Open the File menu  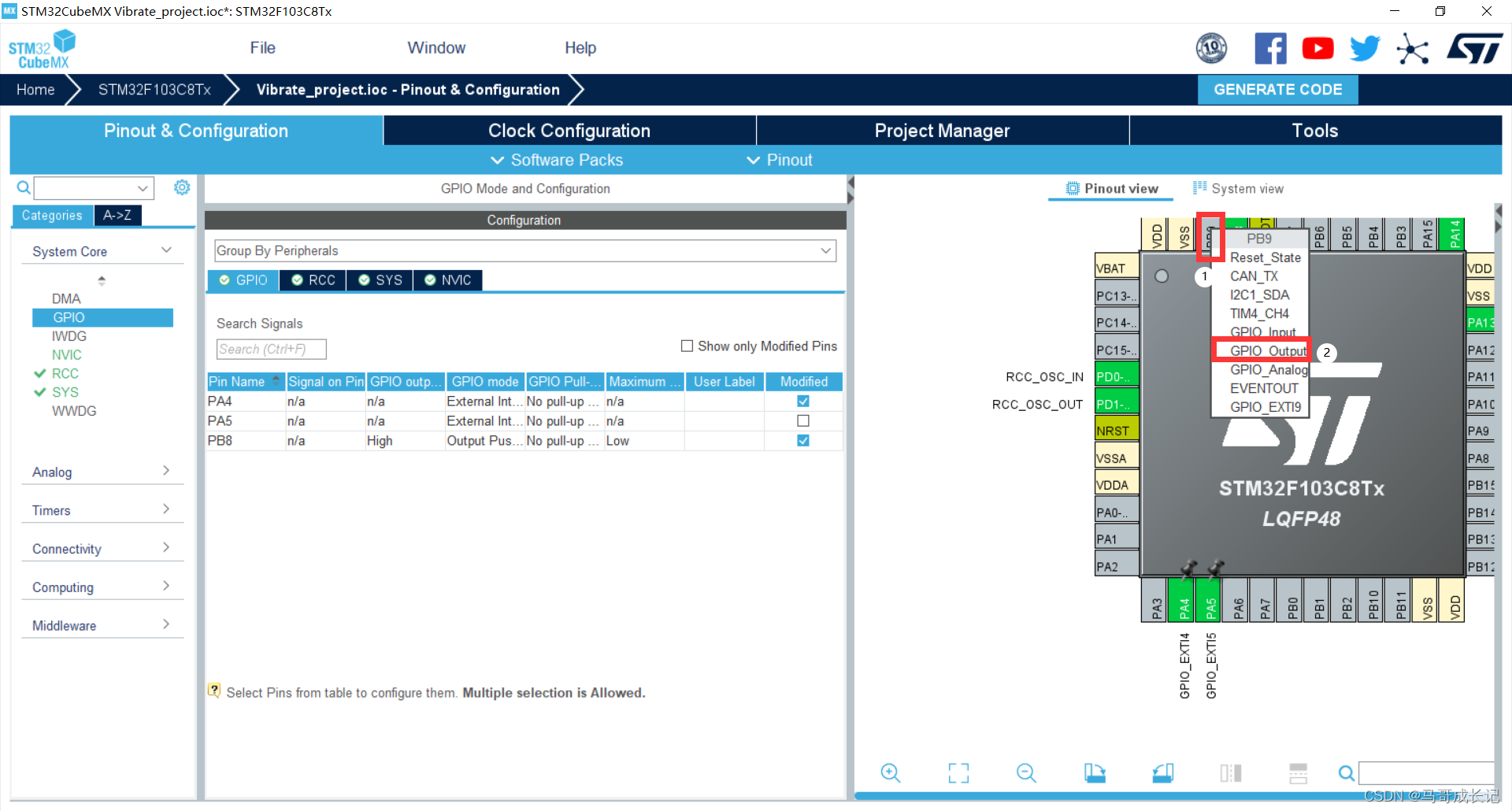click(262, 48)
